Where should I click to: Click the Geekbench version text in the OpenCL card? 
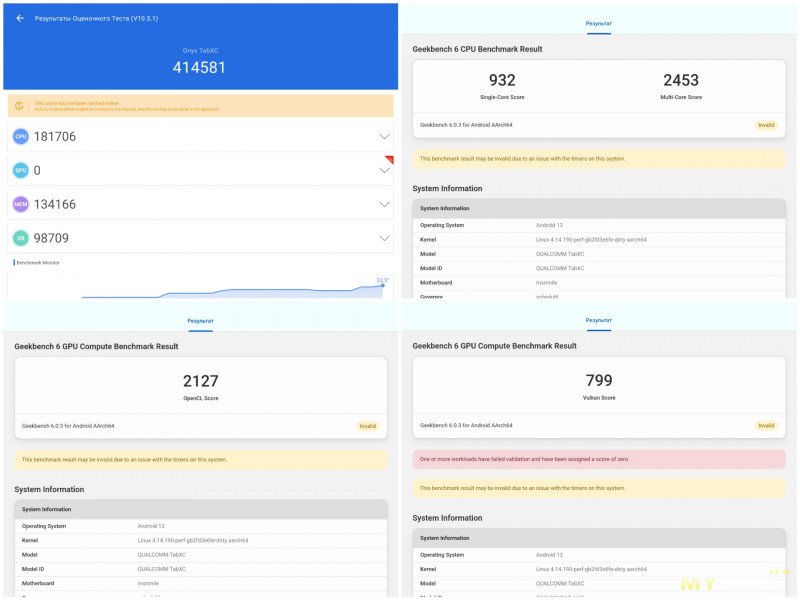pyautogui.click(x=68, y=426)
